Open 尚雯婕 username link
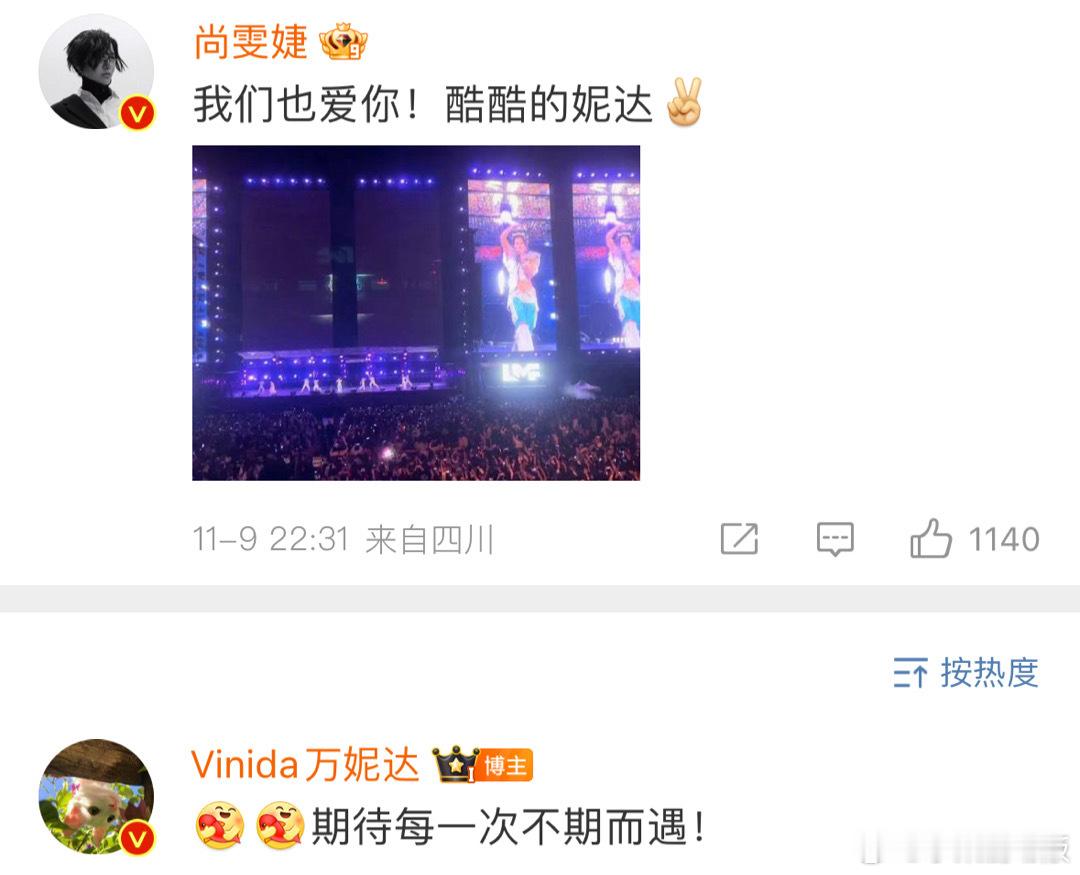Viewport: 1080px width, 875px height. [x=251, y=42]
